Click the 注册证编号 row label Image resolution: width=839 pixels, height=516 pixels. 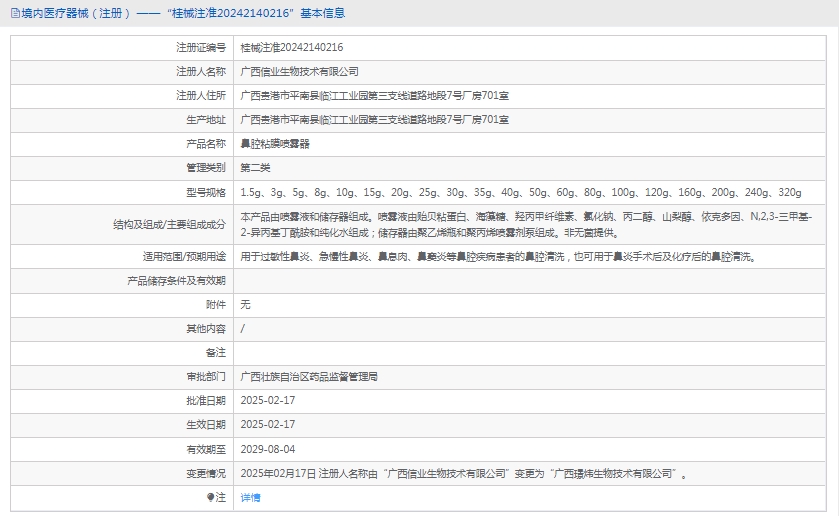tap(201, 47)
